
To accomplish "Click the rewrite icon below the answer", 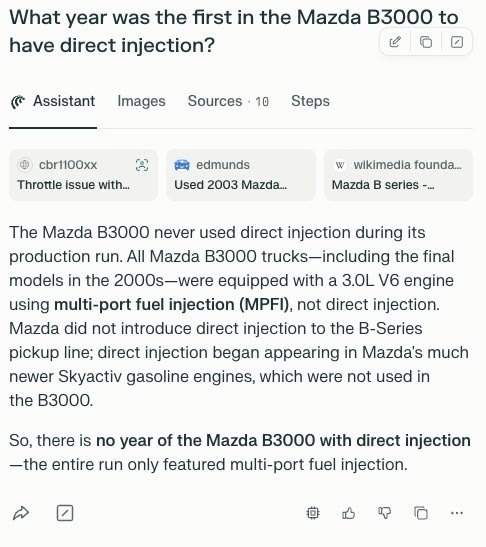I will click(x=65, y=513).
